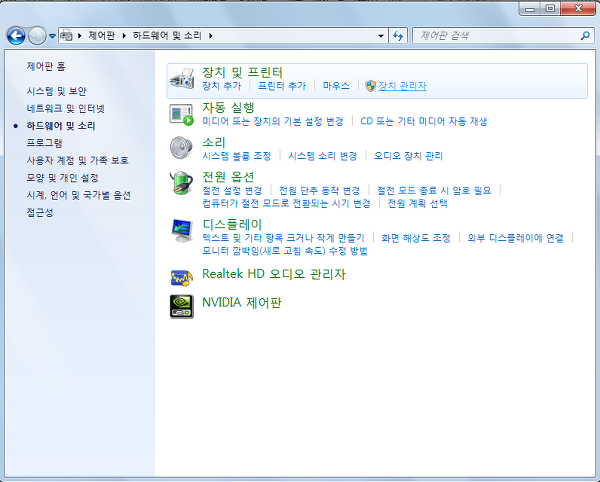Viewport: 600px width, 482px height.
Task: Click 절전 모드 종료 시 암호 필요
Action: (434, 190)
